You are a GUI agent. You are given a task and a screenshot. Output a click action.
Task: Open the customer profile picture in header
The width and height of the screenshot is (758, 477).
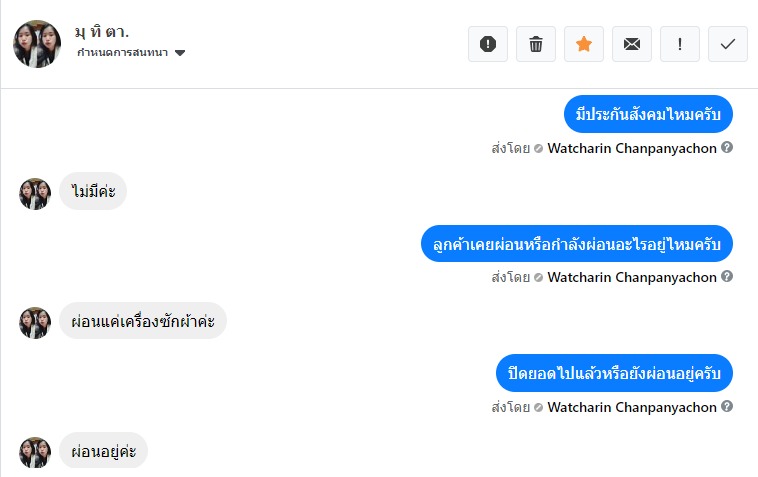click(37, 43)
